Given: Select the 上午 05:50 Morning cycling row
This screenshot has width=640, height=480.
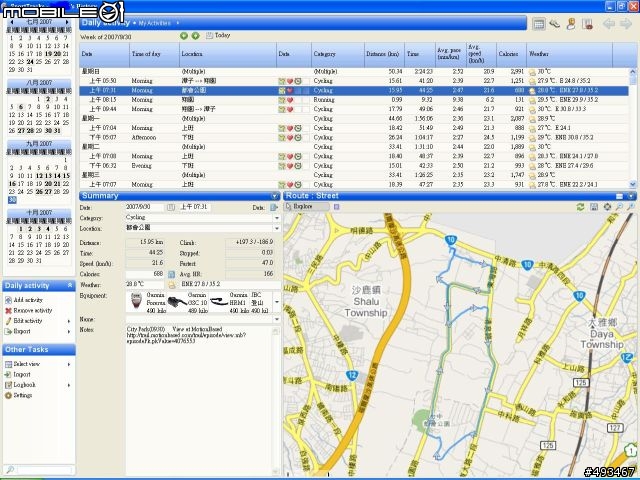Looking at the screenshot, I should [354, 81].
